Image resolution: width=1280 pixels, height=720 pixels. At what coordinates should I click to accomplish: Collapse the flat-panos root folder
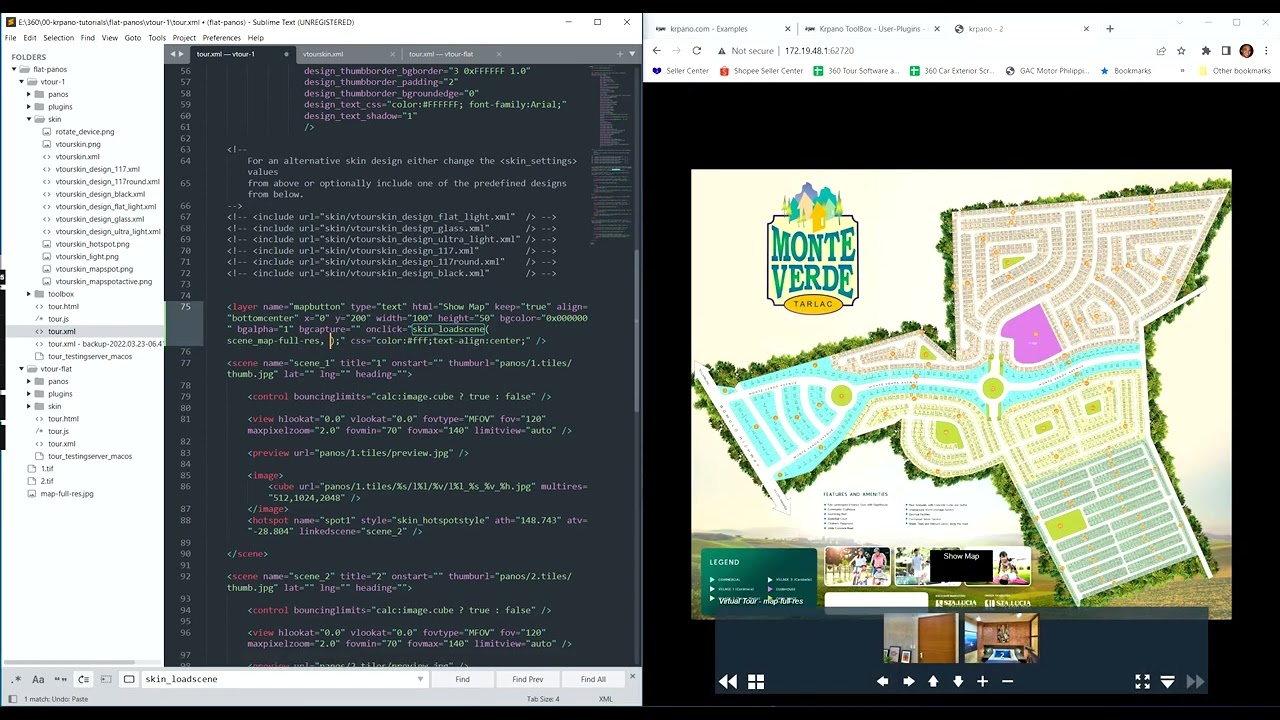(x=14, y=70)
